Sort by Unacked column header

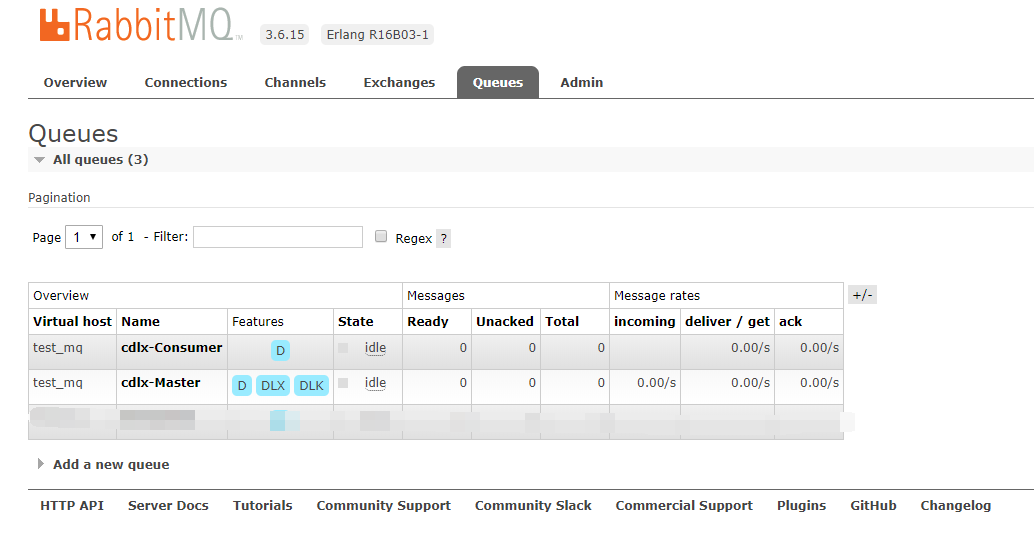(505, 321)
